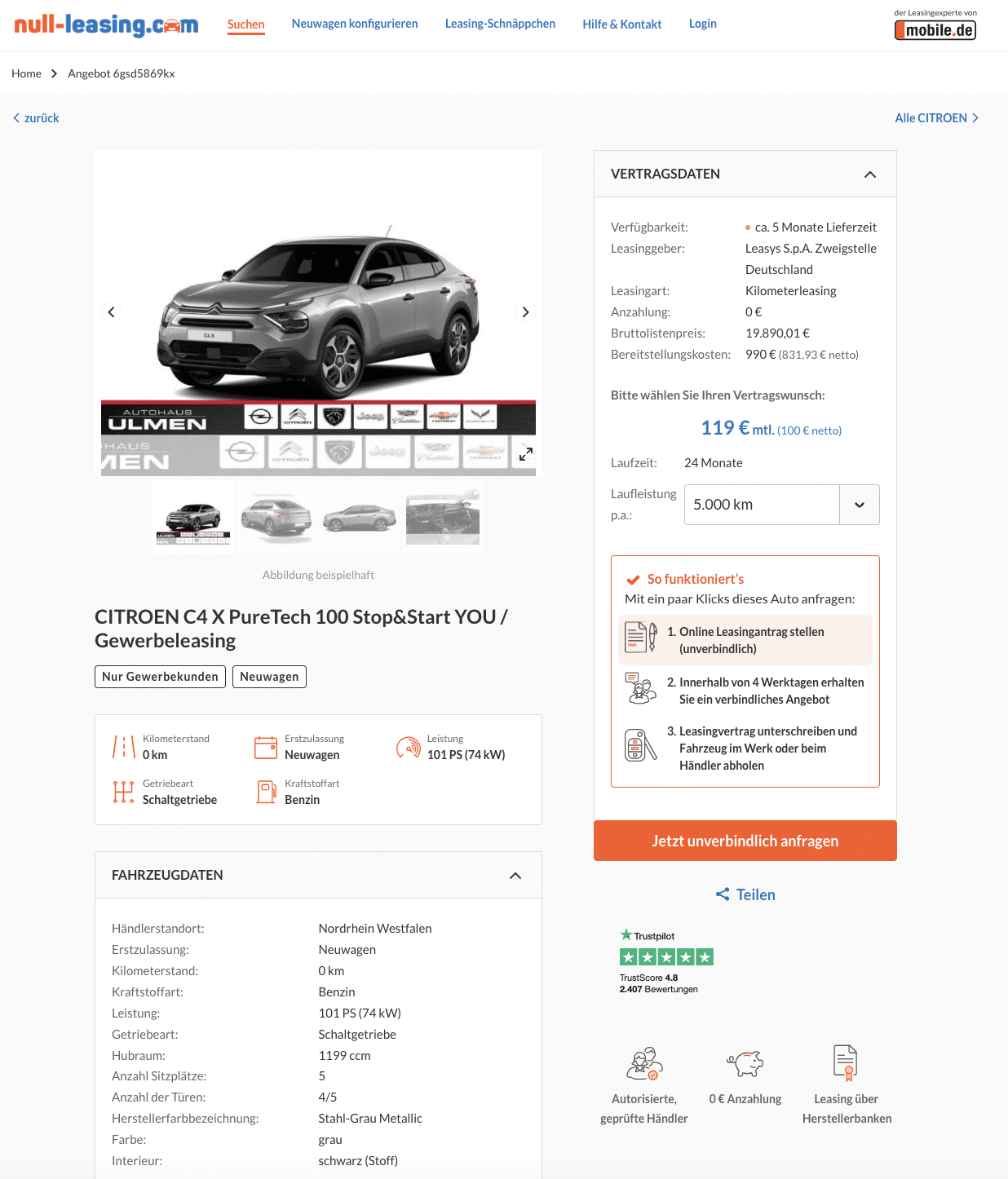The height and width of the screenshot is (1179, 1008).
Task: Click the Kilometerleasing value
Action: point(791,291)
